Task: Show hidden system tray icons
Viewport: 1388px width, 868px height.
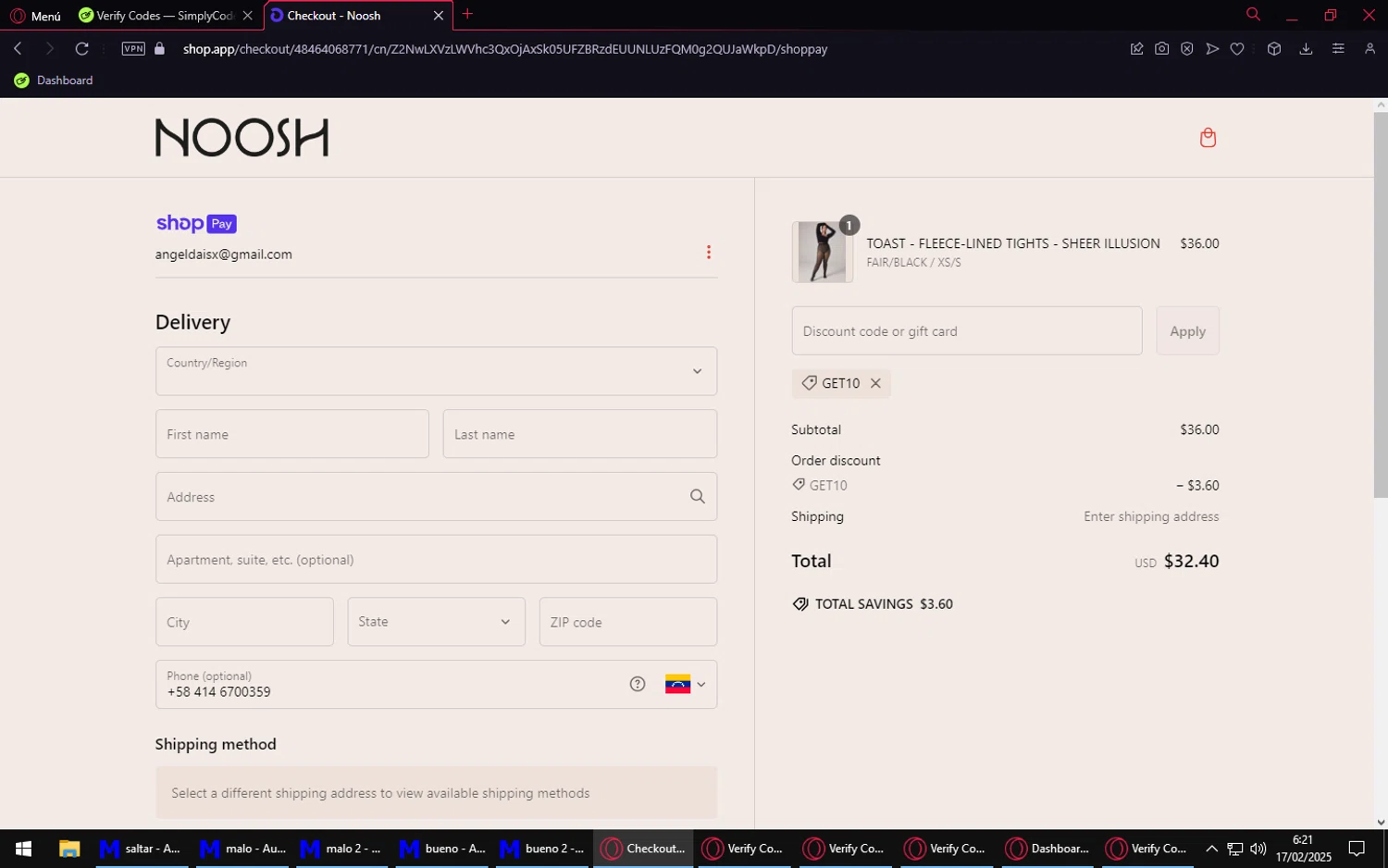Action: 1211,849
